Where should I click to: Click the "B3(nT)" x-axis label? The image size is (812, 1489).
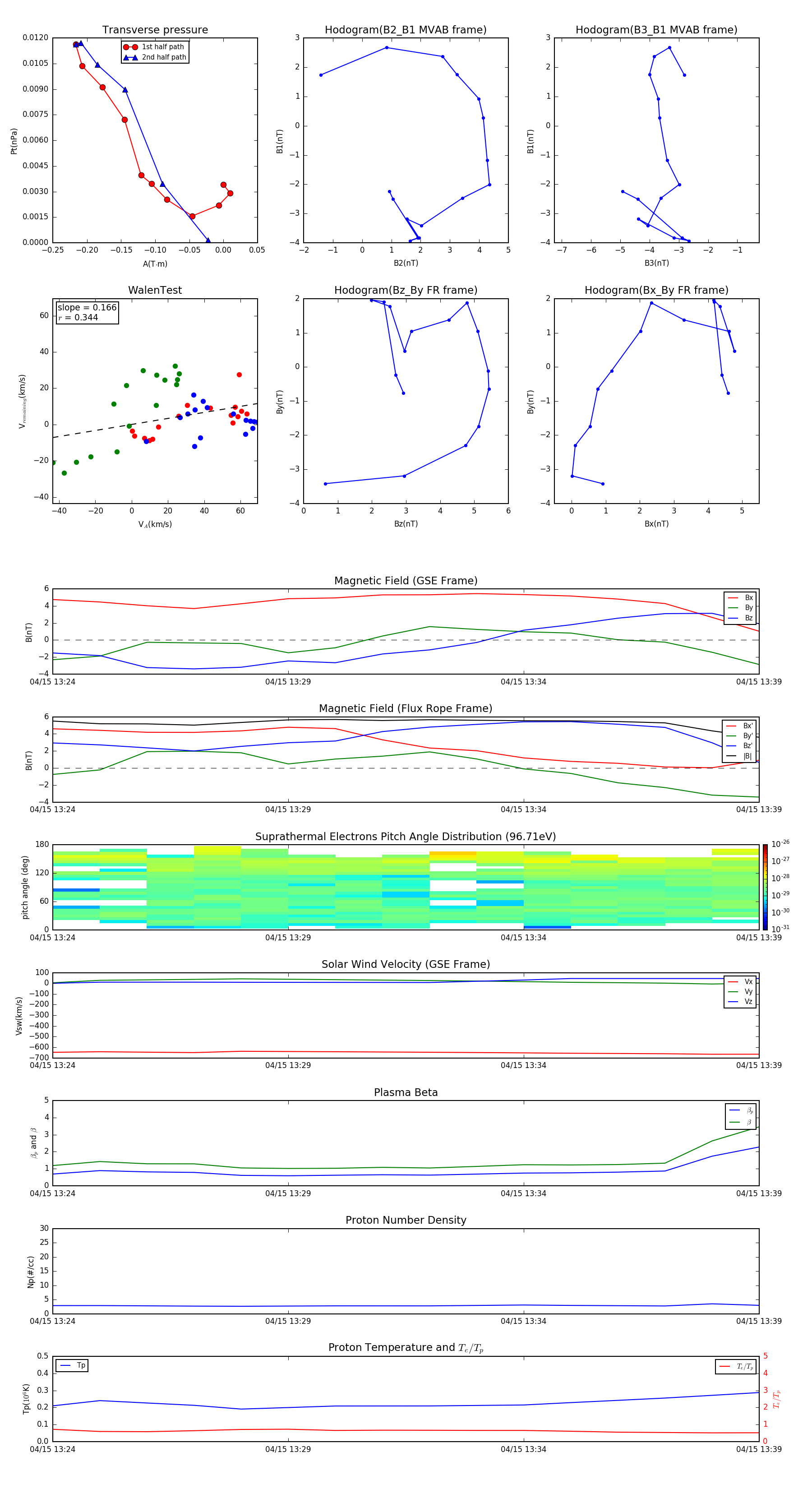pos(656,263)
